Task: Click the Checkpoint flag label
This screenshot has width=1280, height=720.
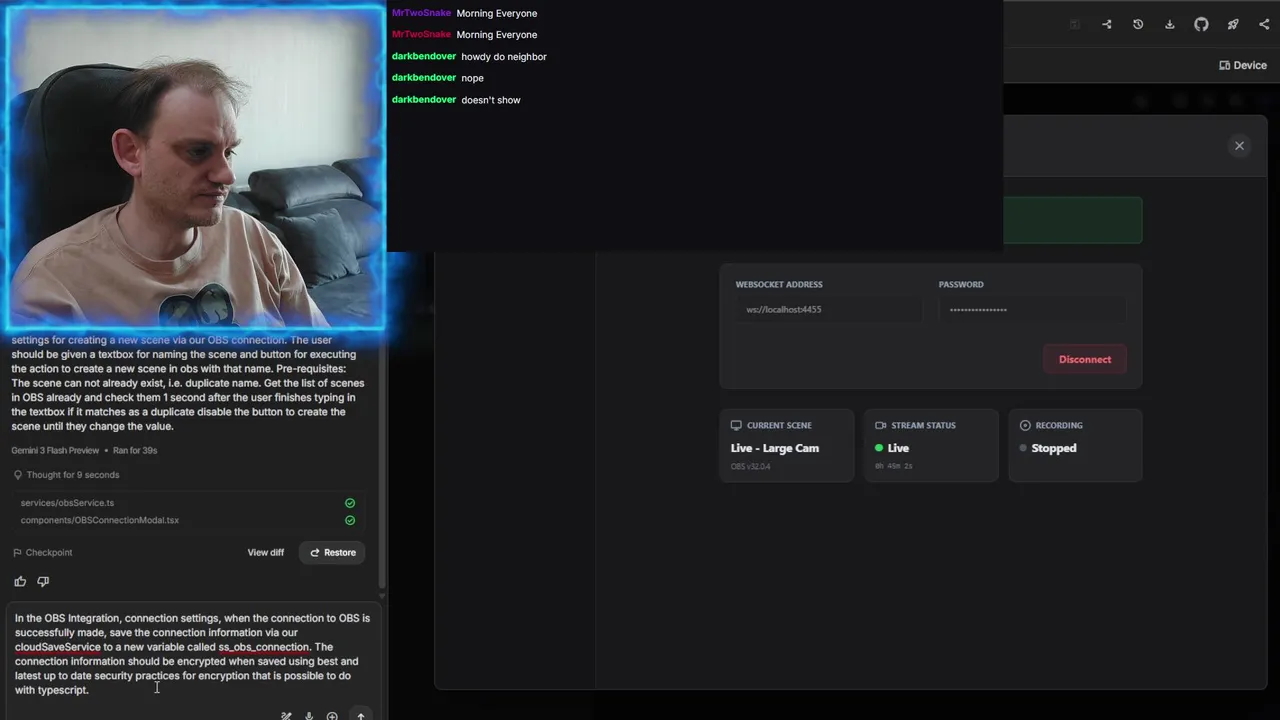Action: coord(42,552)
